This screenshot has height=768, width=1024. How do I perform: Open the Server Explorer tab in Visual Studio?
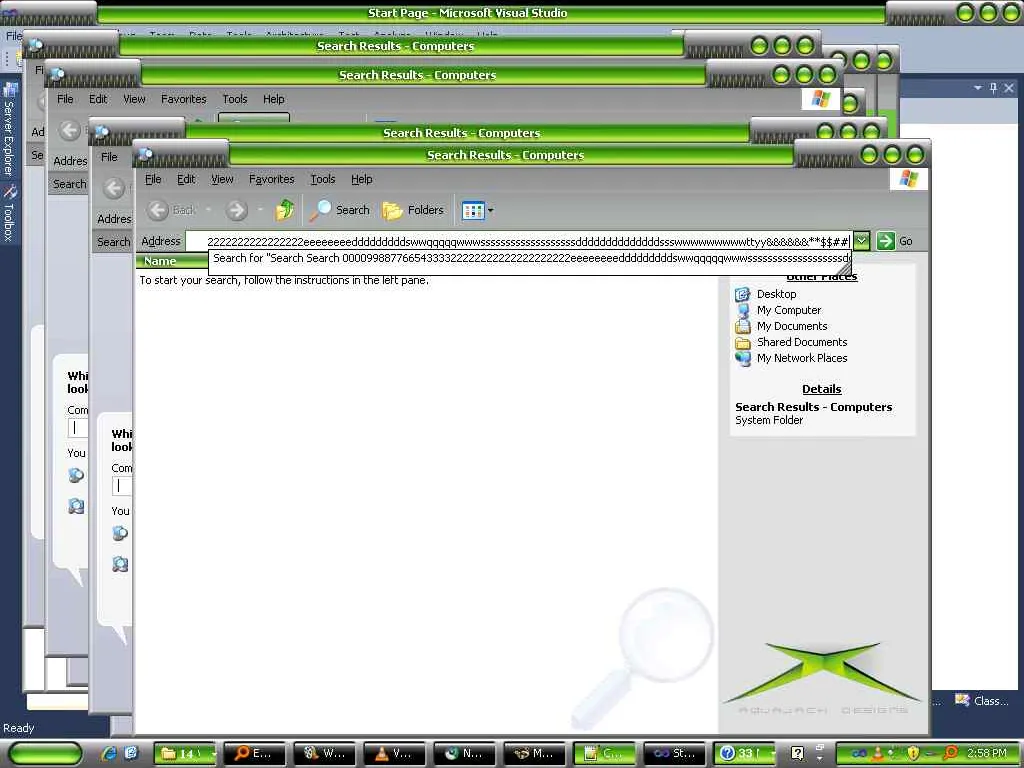[x=9, y=130]
